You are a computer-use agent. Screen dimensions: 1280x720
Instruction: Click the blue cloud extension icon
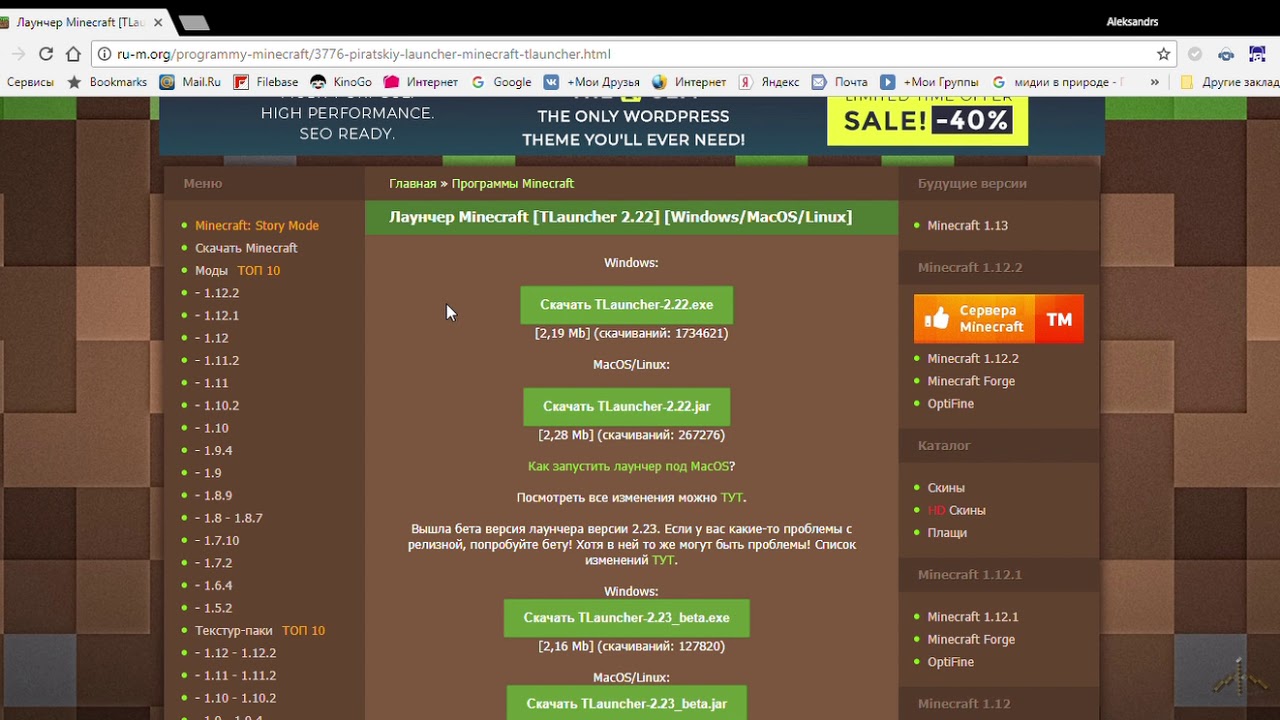1226,54
